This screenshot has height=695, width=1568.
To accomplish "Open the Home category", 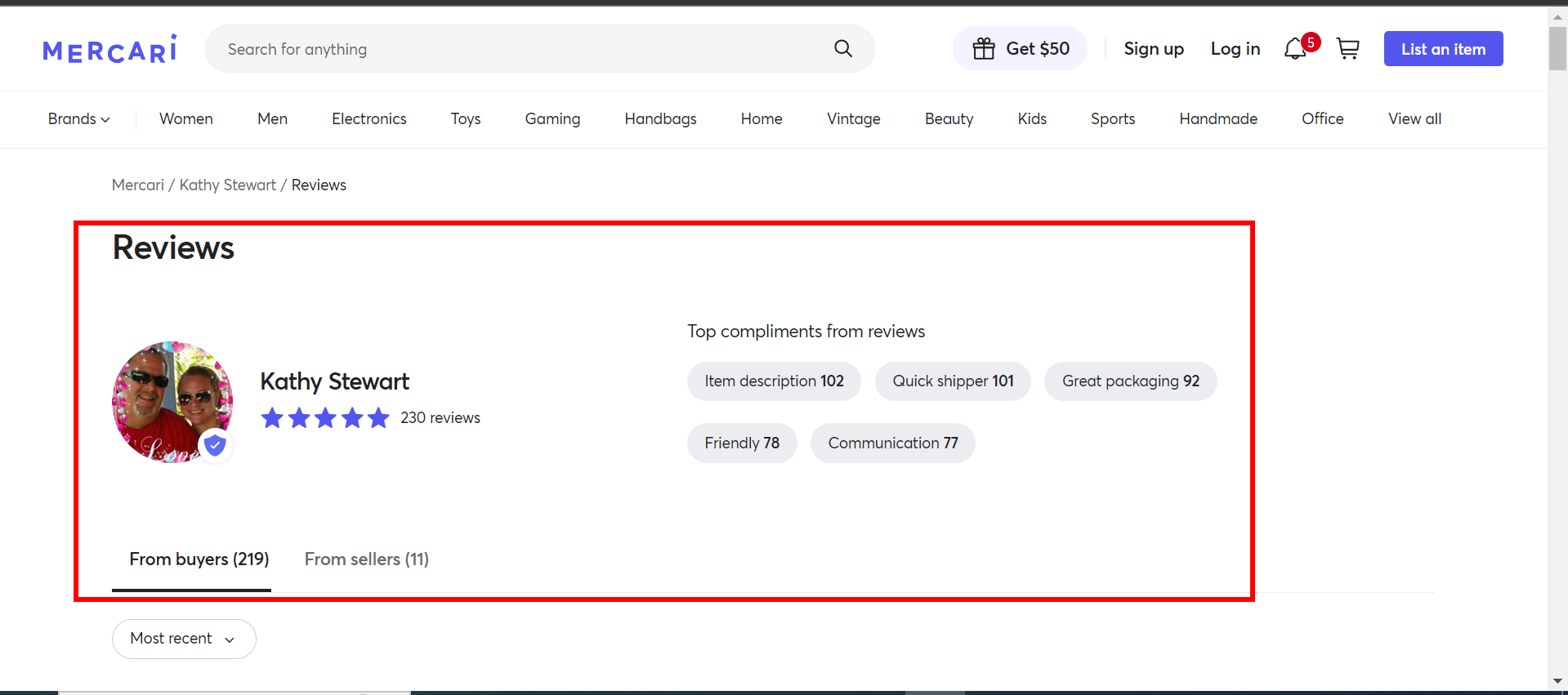I will click(x=762, y=119).
